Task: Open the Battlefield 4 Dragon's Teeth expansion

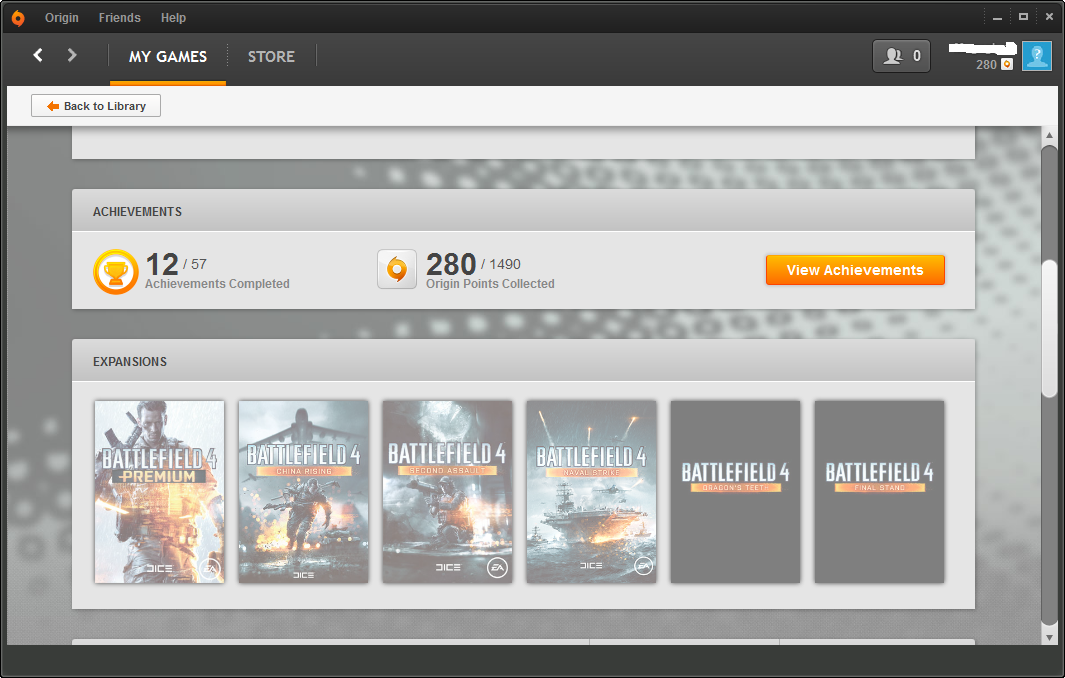Action: [735, 492]
